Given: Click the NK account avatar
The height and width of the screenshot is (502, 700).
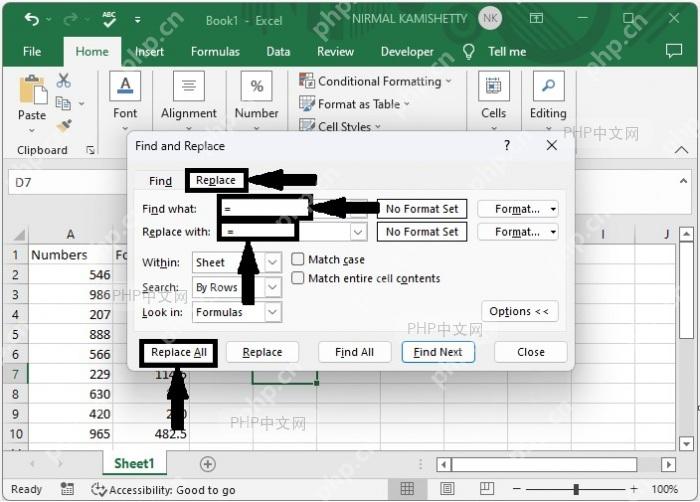Looking at the screenshot, I should pos(490,18).
